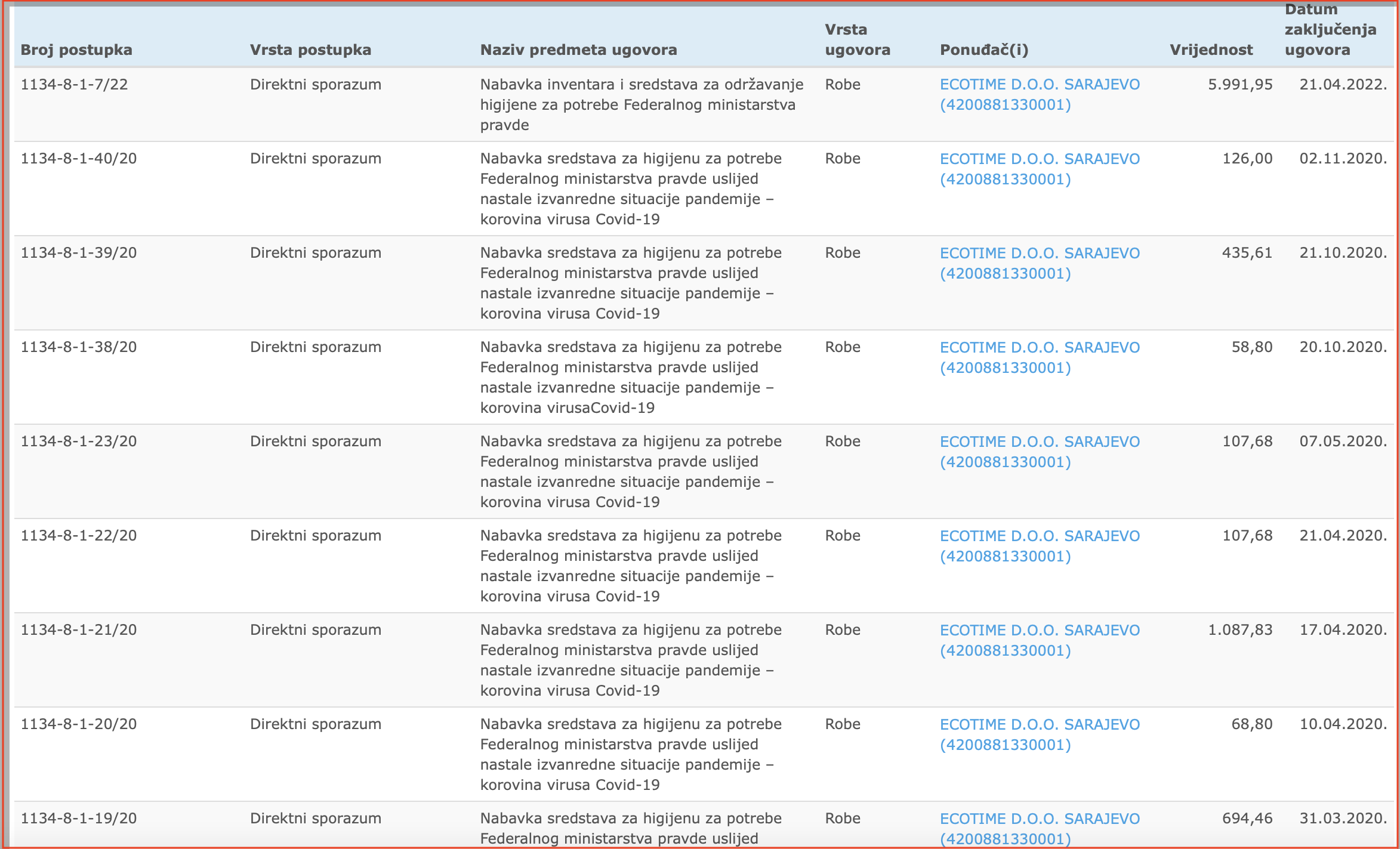The height and width of the screenshot is (849, 1400).
Task: Click the value 694,46
Action: coord(1247,819)
